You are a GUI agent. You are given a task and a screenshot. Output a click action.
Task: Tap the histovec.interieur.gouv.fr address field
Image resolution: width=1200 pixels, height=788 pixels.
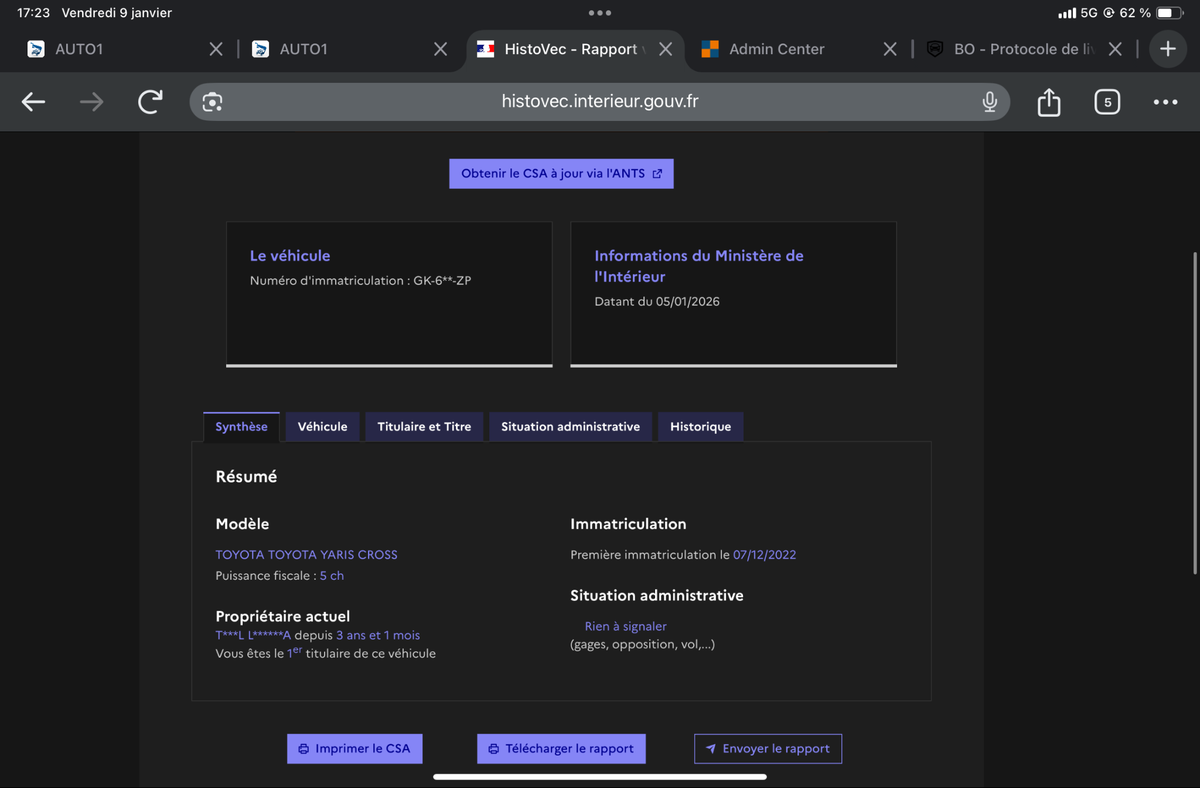pyautogui.click(x=600, y=102)
